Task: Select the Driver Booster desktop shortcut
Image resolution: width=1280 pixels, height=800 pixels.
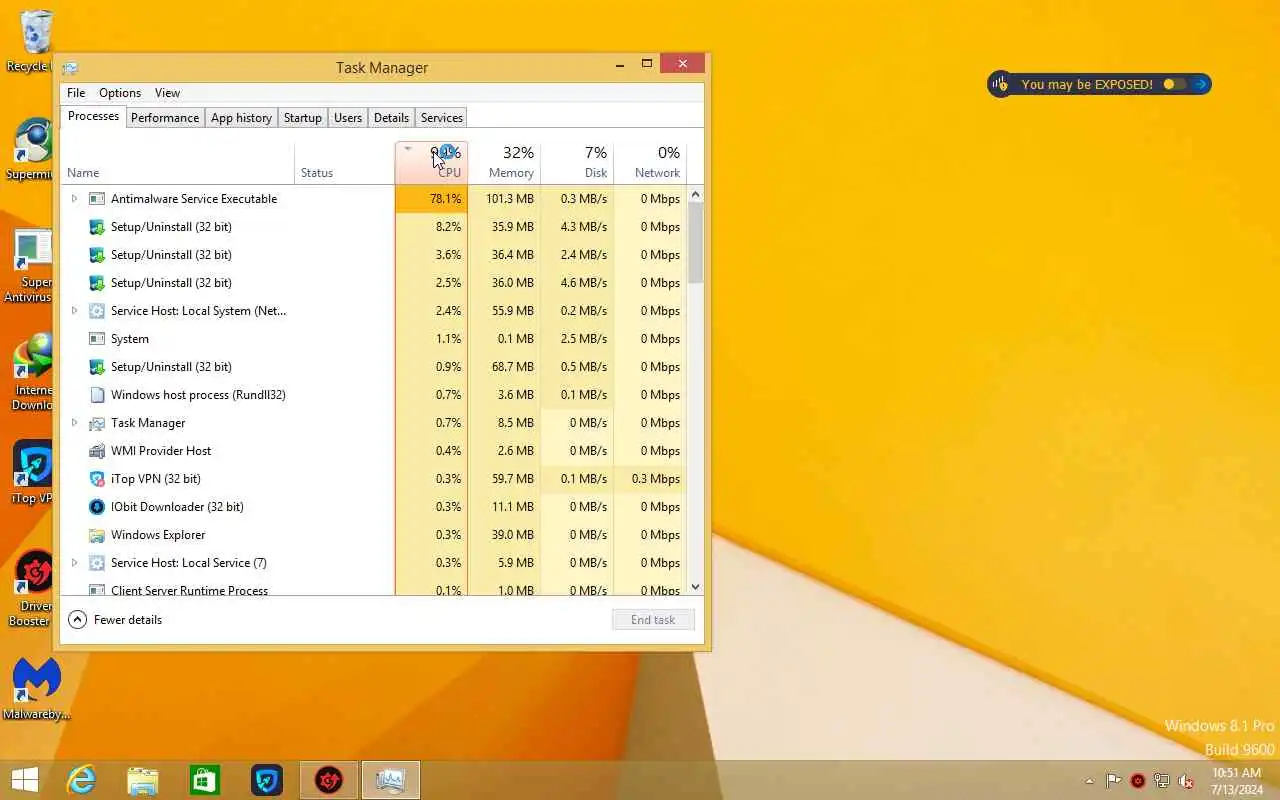Action: [x=33, y=589]
